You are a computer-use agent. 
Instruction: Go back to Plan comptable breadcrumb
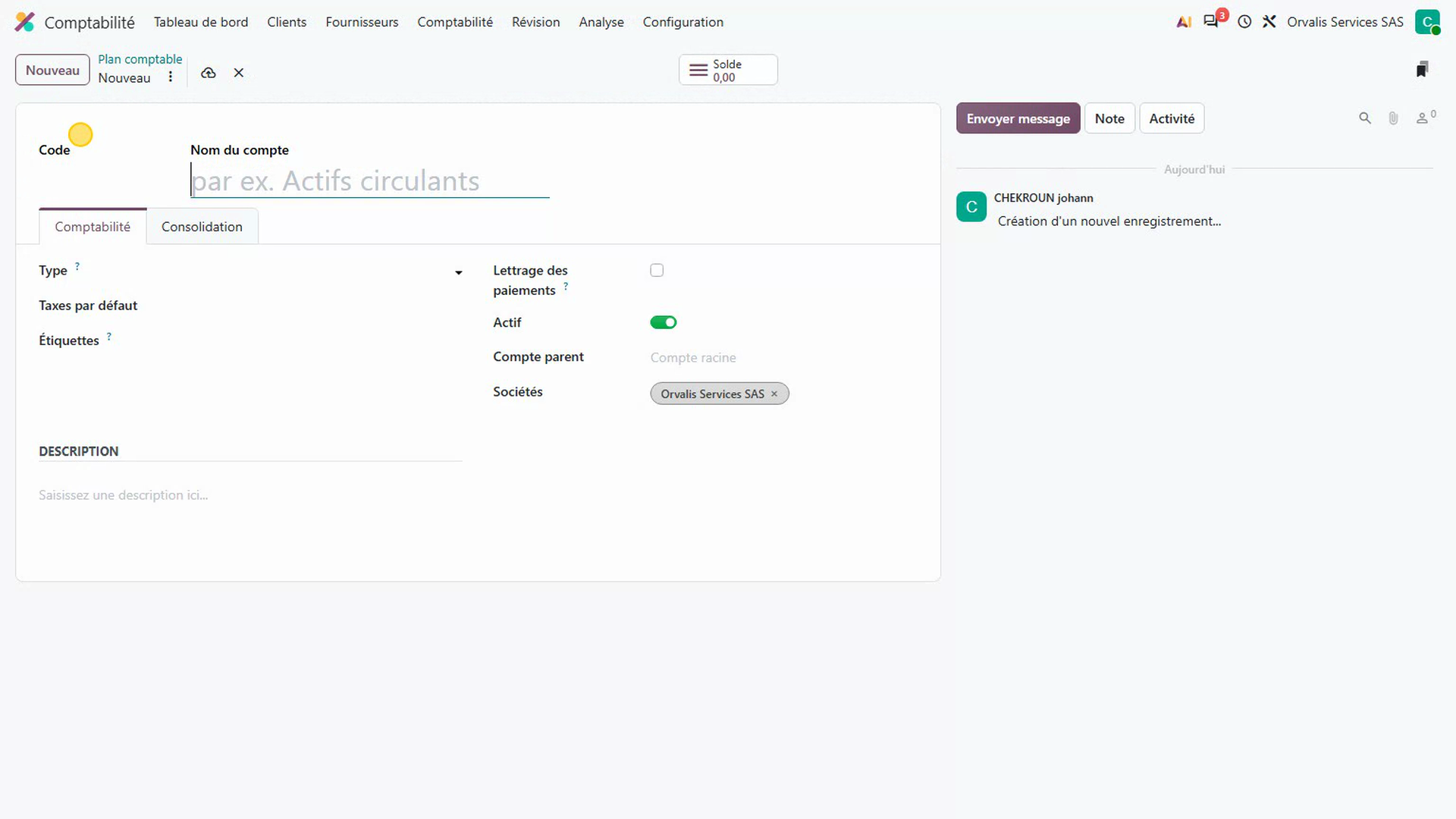click(x=140, y=59)
